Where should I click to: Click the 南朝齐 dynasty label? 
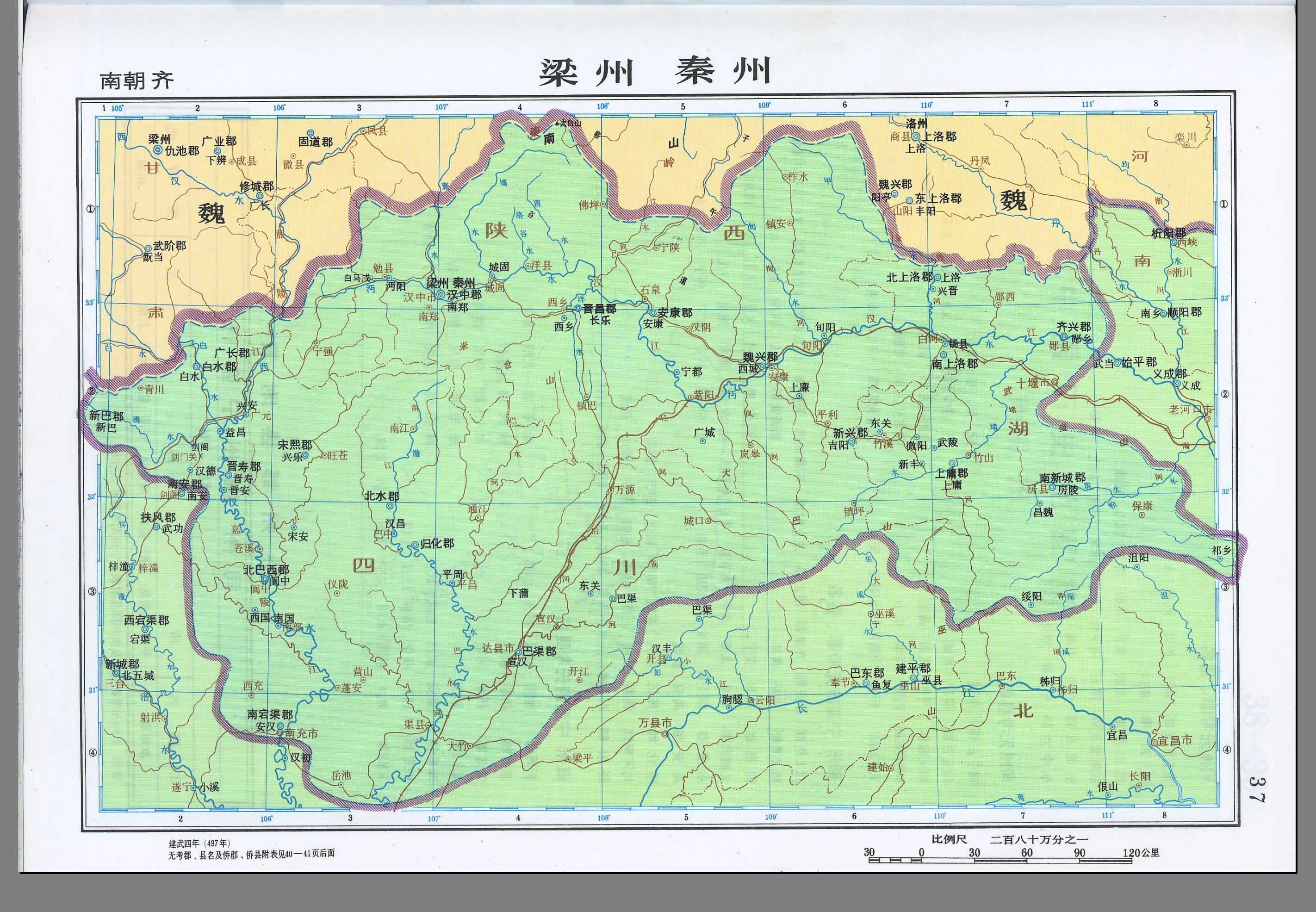[137, 81]
